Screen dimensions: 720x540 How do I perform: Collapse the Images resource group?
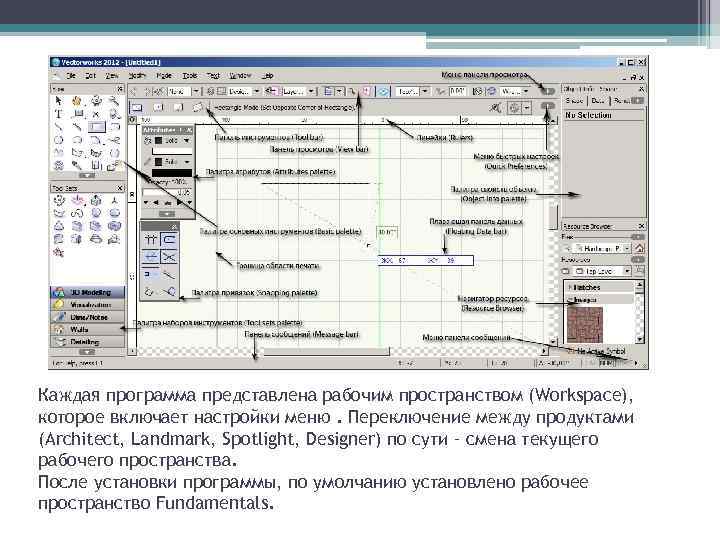pyautogui.click(x=570, y=300)
